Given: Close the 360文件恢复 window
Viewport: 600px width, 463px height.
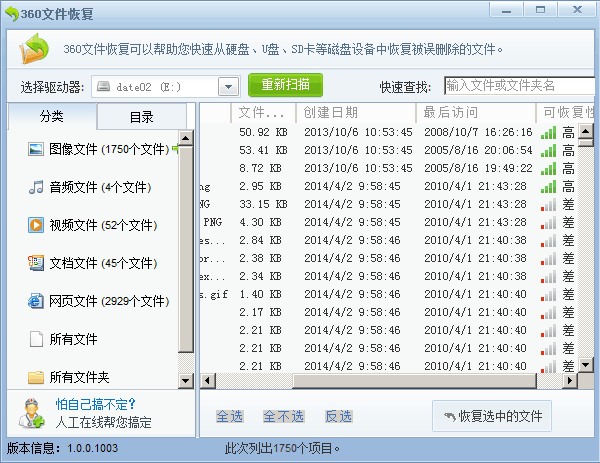Looking at the screenshot, I should click(577, 10).
